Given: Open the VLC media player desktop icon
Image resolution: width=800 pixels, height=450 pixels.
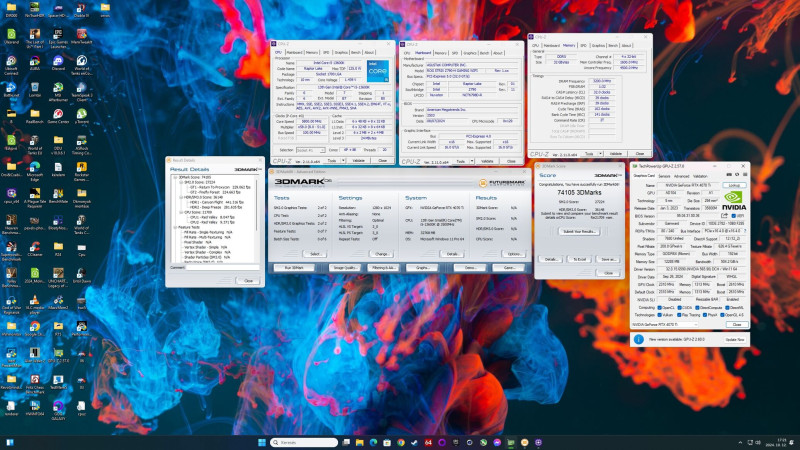Looking at the screenshot, I should [34, 302].
